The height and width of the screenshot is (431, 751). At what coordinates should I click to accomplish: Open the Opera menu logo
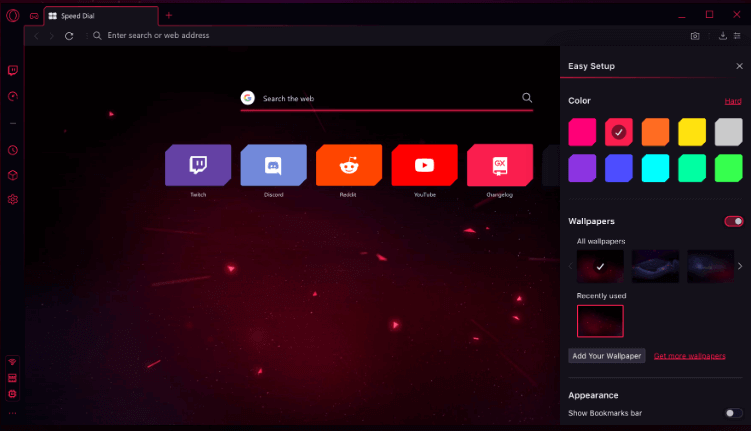pos(12,15)
